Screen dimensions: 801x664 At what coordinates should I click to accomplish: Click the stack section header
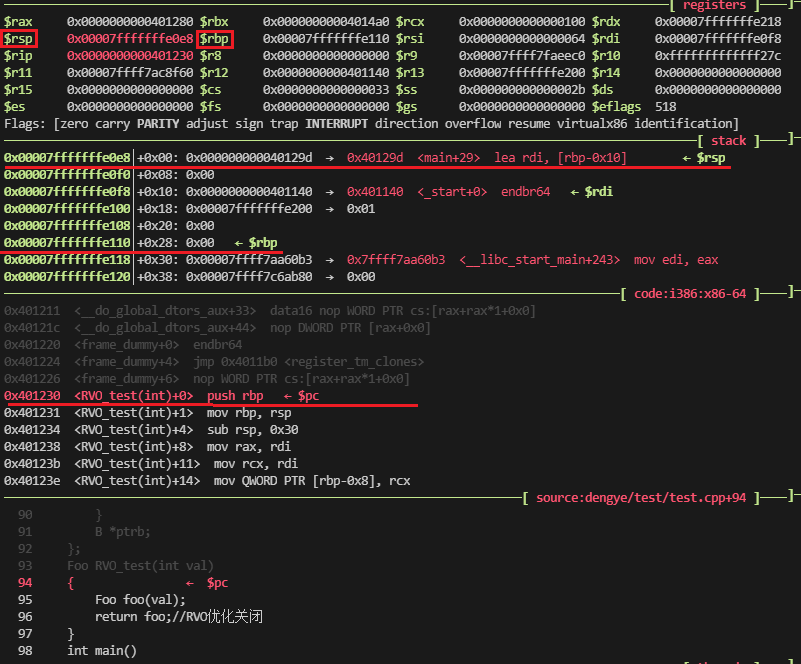coord(728,140)
